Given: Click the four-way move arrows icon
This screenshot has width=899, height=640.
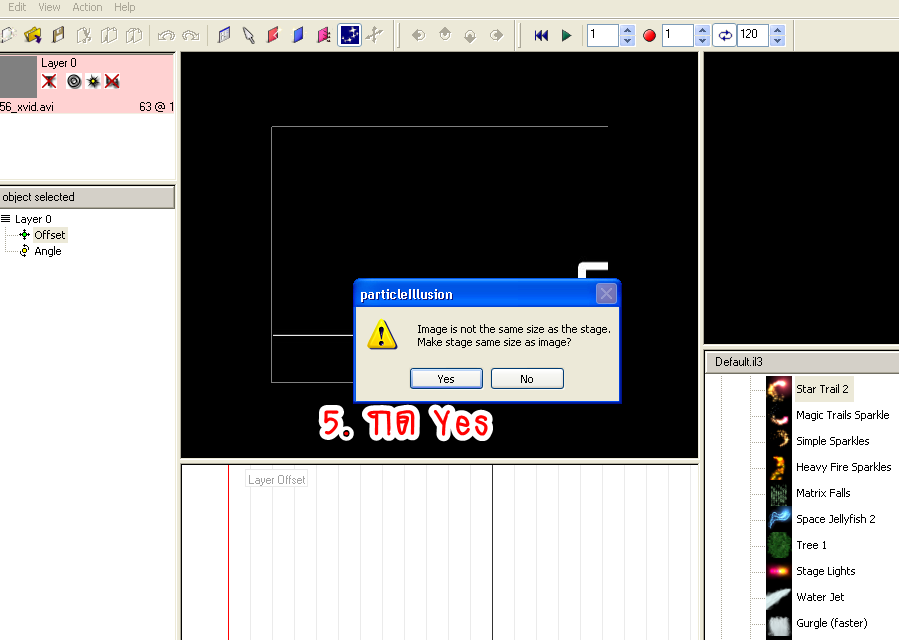Looking at the screenshot, I should click(x=374, y=35).
